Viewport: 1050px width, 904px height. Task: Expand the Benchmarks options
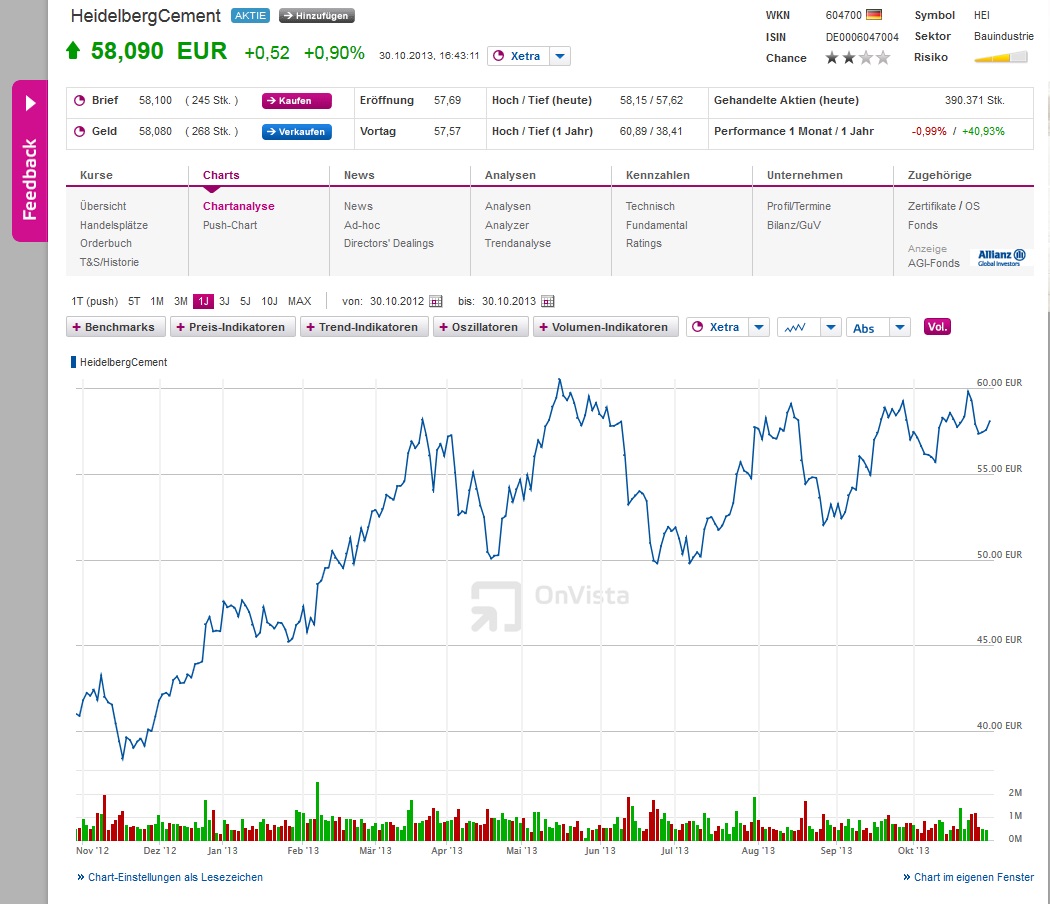pos(115,327)
